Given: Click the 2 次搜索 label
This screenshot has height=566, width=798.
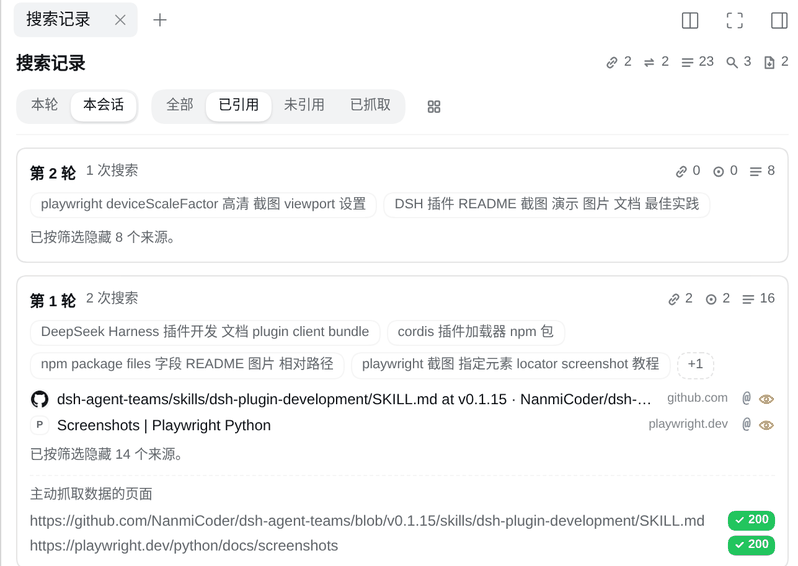Looking at the screenshot, I should [112, 298].
